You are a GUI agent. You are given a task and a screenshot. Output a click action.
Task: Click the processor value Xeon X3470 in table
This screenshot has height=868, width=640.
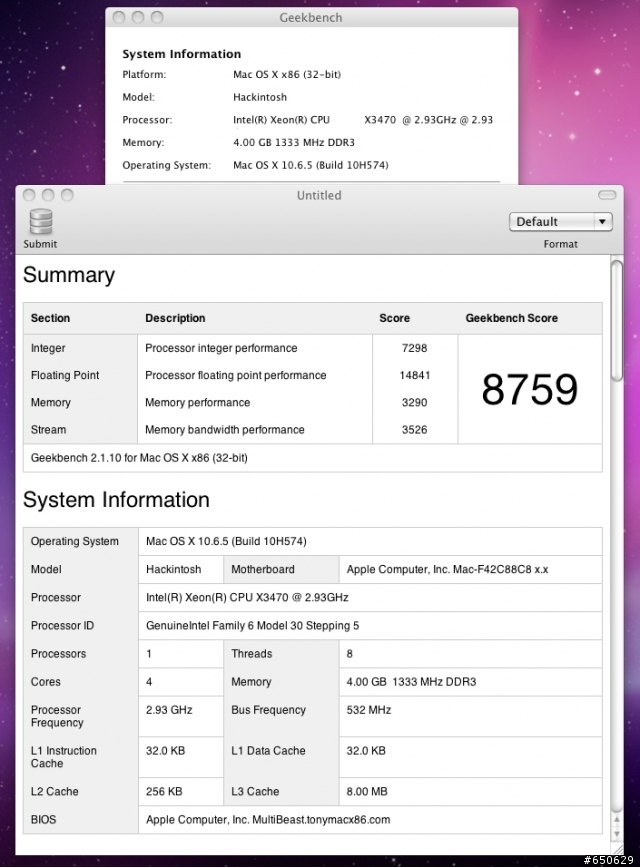click(x=247, y=598)
